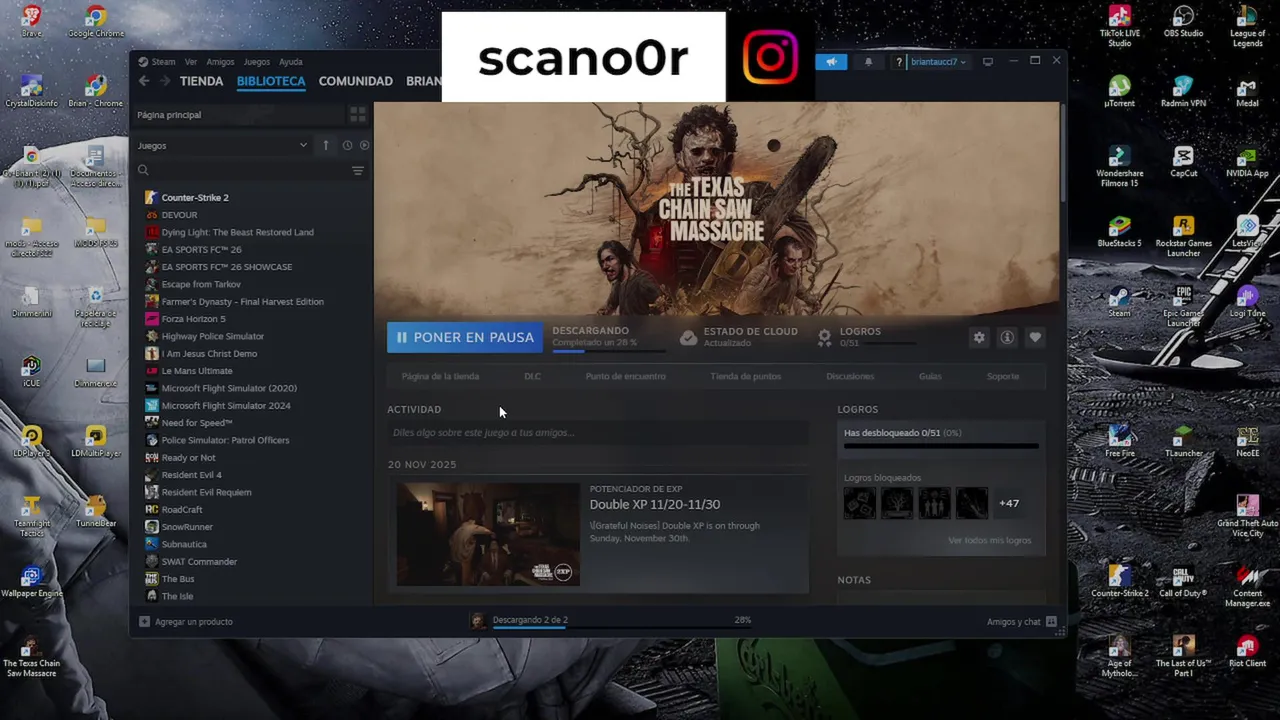Open the Juegos collection dropdown
The width and height of the screenshot is (1280, 720).
pos(222,145)
